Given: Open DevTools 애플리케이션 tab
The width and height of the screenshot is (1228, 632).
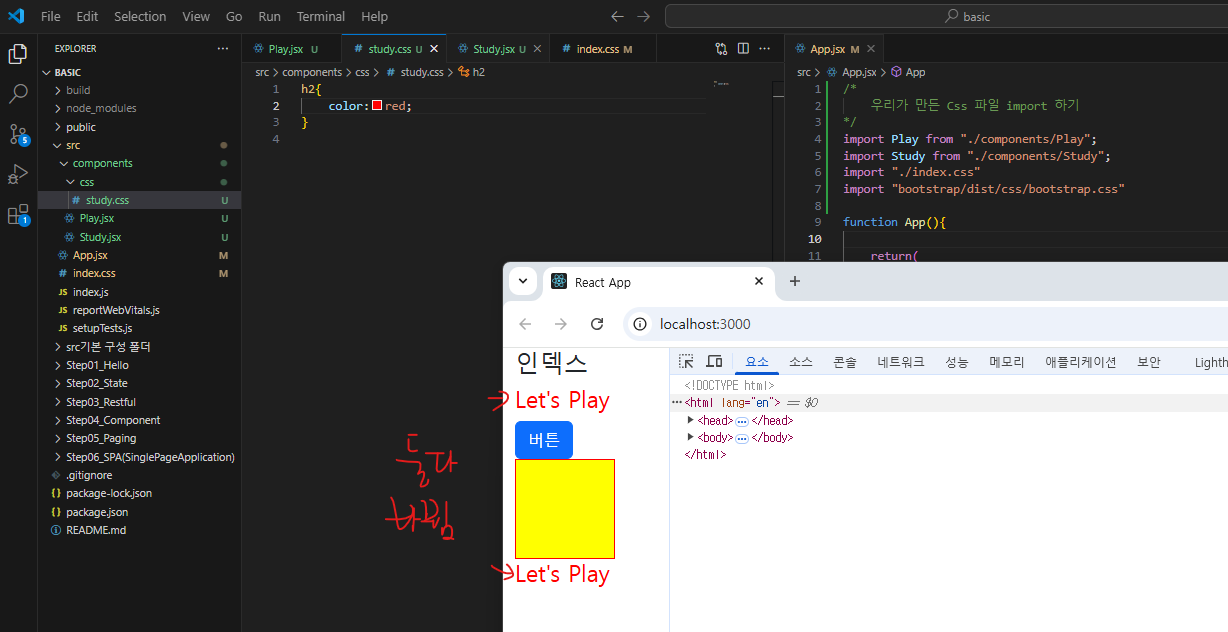Looking at the screenshot, I should pyautogui.click(x=1080, y=362).
